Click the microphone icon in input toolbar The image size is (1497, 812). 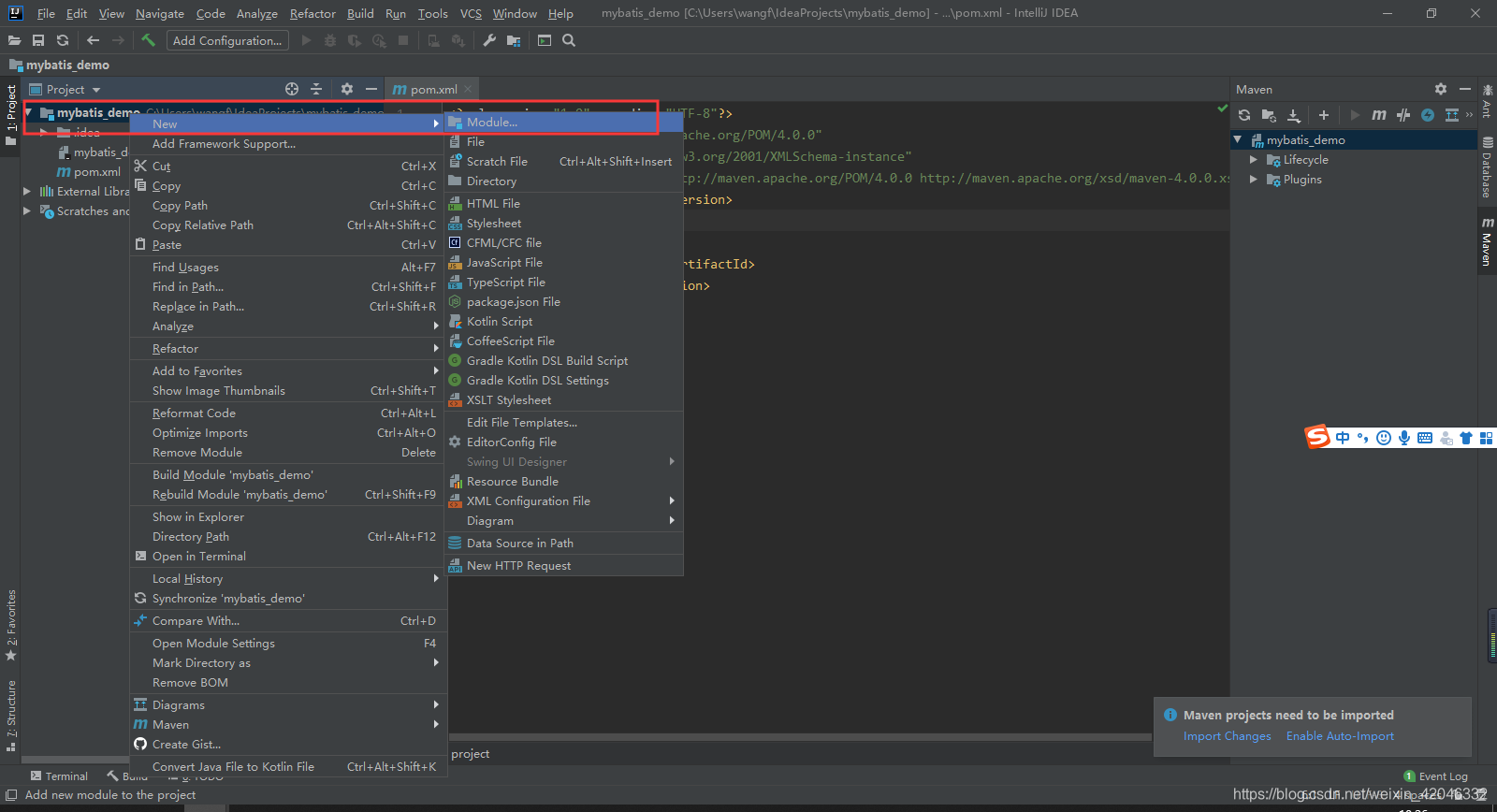(1404, 438)
